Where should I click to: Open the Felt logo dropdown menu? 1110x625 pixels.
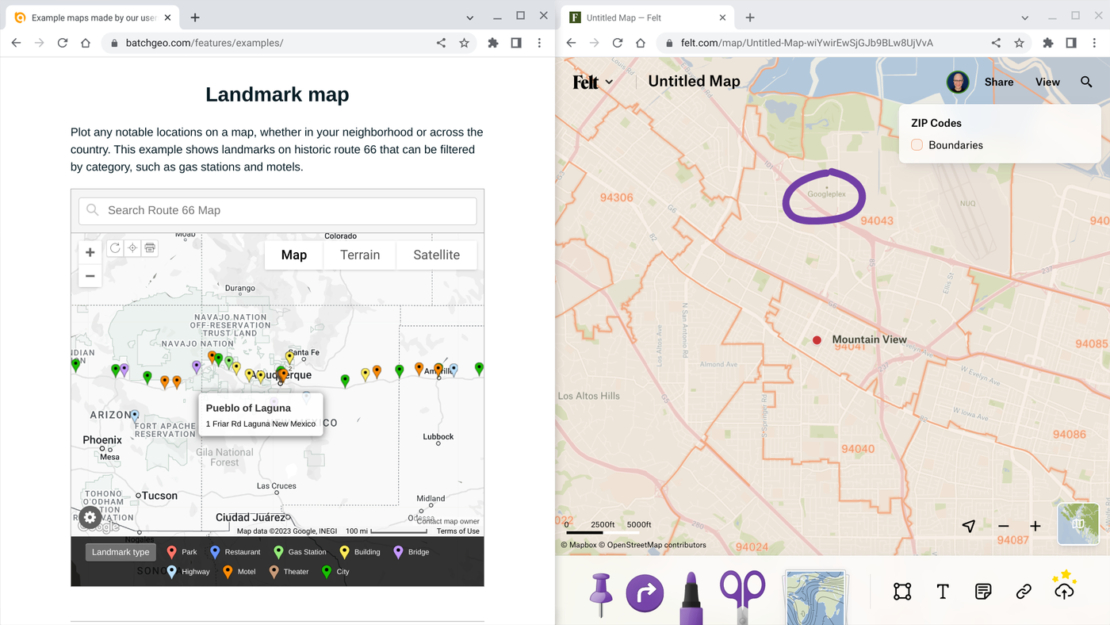593,82
